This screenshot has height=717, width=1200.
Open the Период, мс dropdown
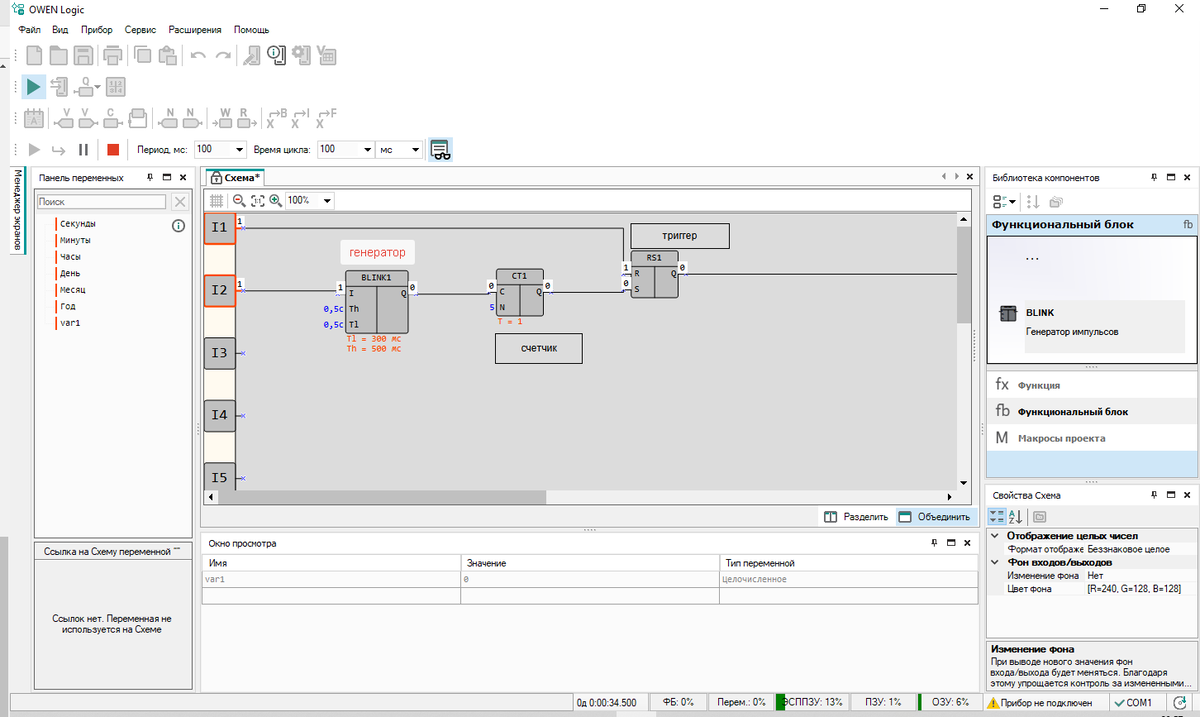(238, 149)
